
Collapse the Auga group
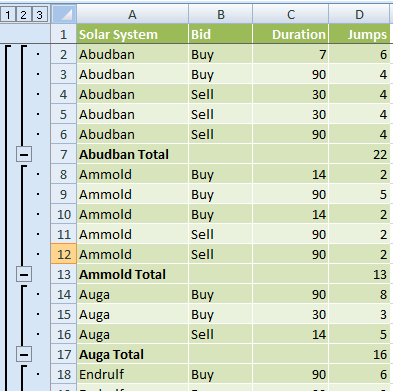pos(24,355)
